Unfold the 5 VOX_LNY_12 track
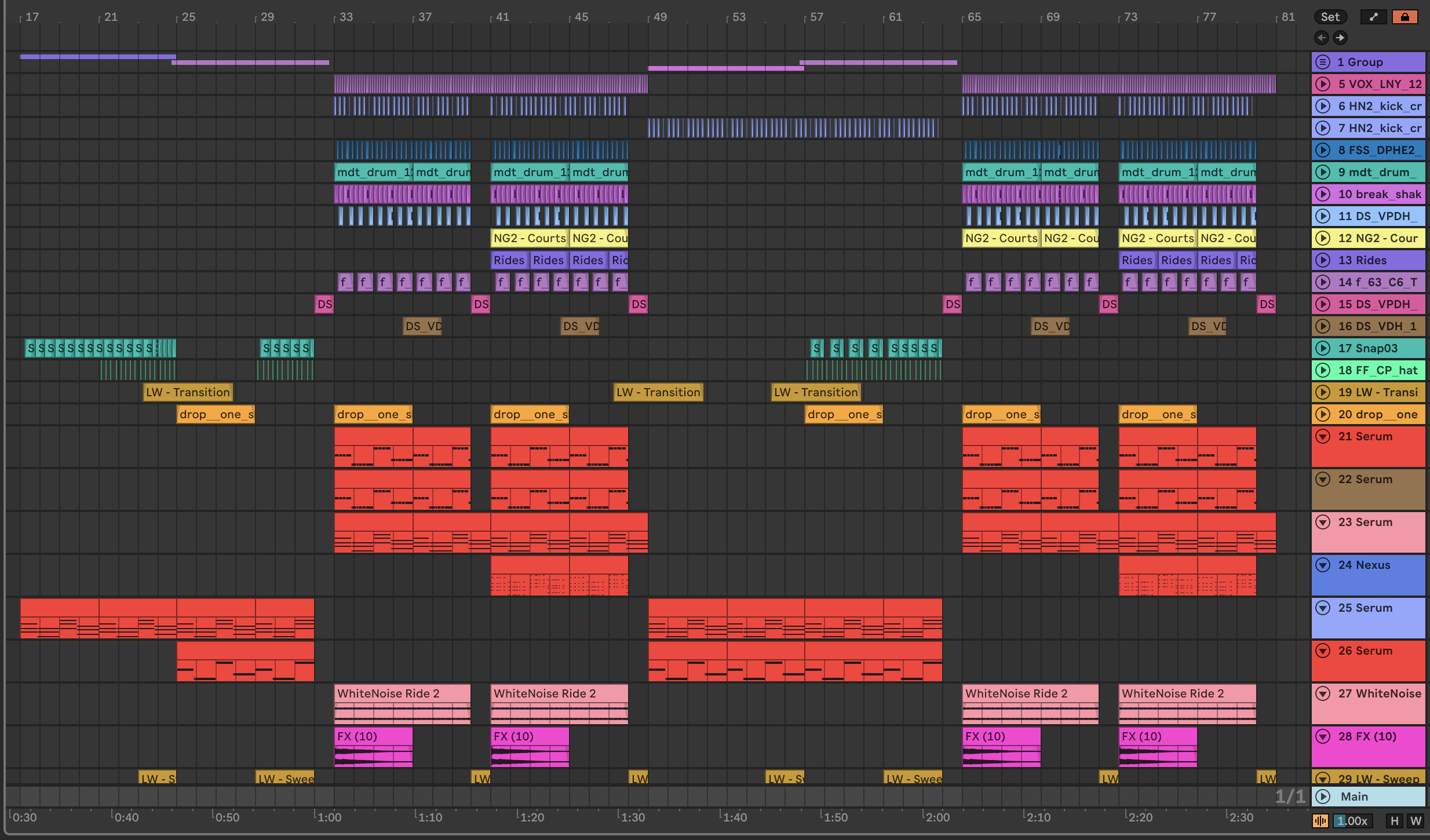 pos(1323,84)
